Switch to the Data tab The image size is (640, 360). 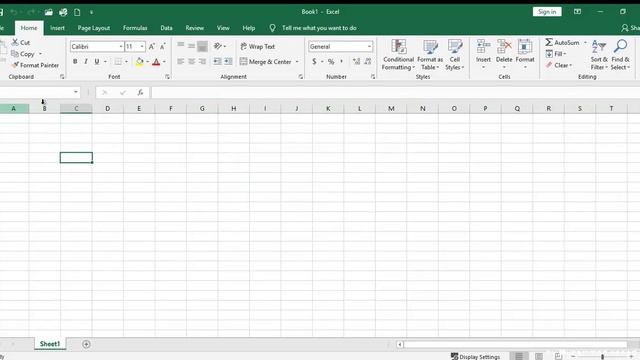pyautogui.click(x=166, y=28)
